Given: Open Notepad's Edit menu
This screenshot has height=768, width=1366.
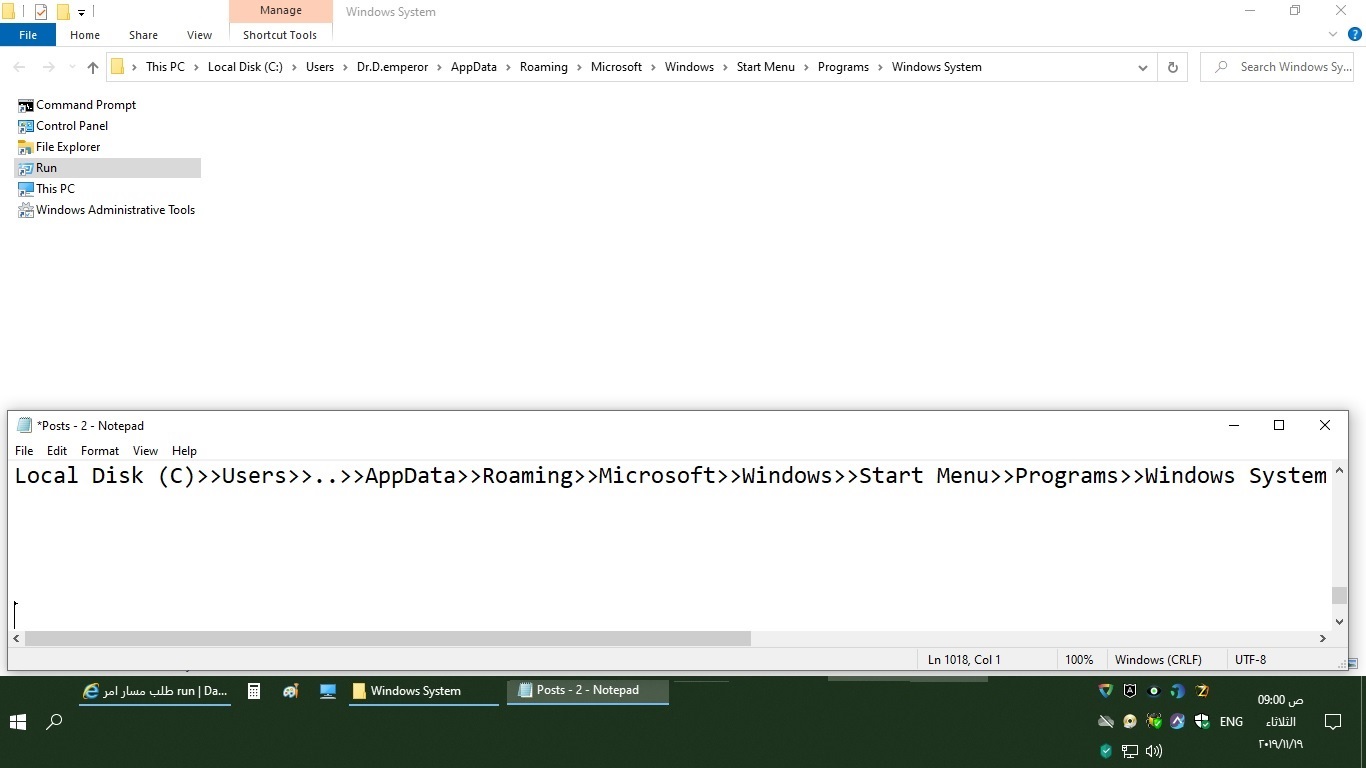Looking at the screenshot, I should (57, 451).
